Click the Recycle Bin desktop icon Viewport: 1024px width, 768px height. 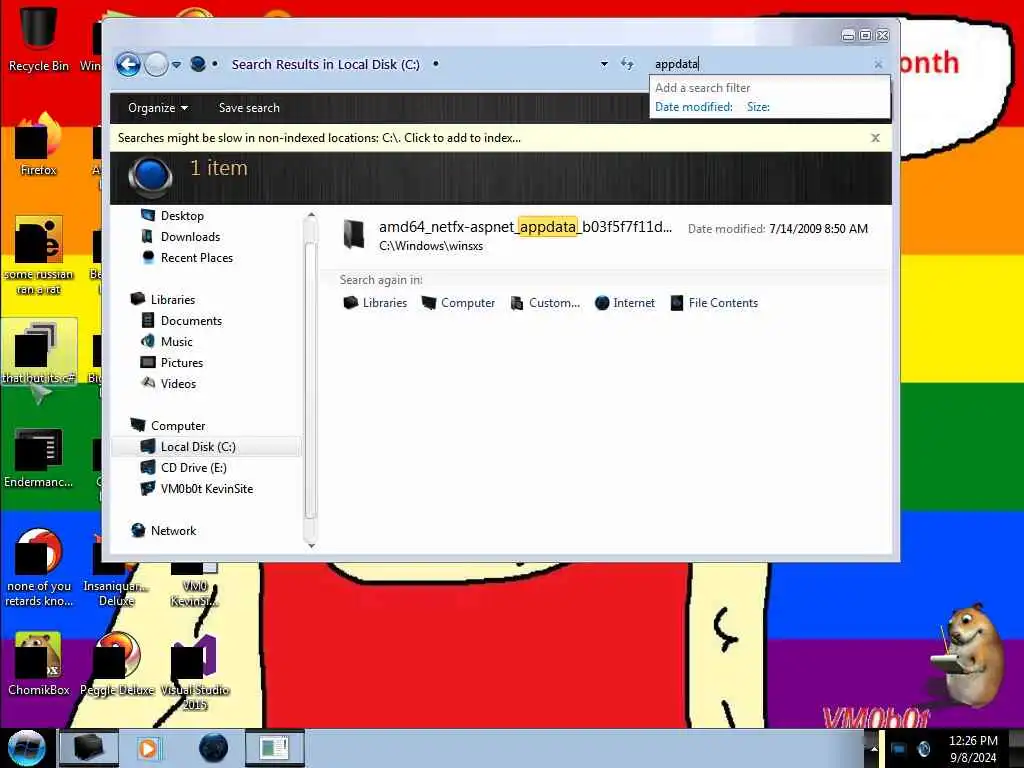click(x=39, y=37)
